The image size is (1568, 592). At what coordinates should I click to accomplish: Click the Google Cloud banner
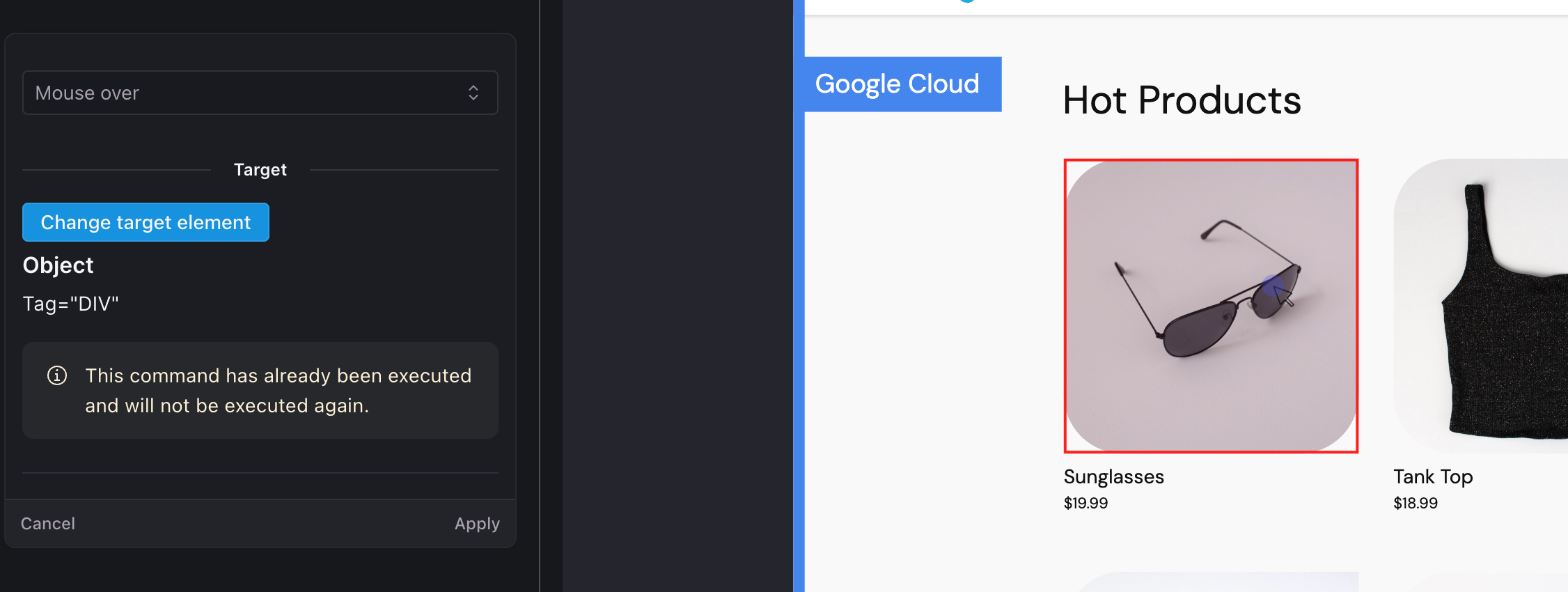click(897, 84)
